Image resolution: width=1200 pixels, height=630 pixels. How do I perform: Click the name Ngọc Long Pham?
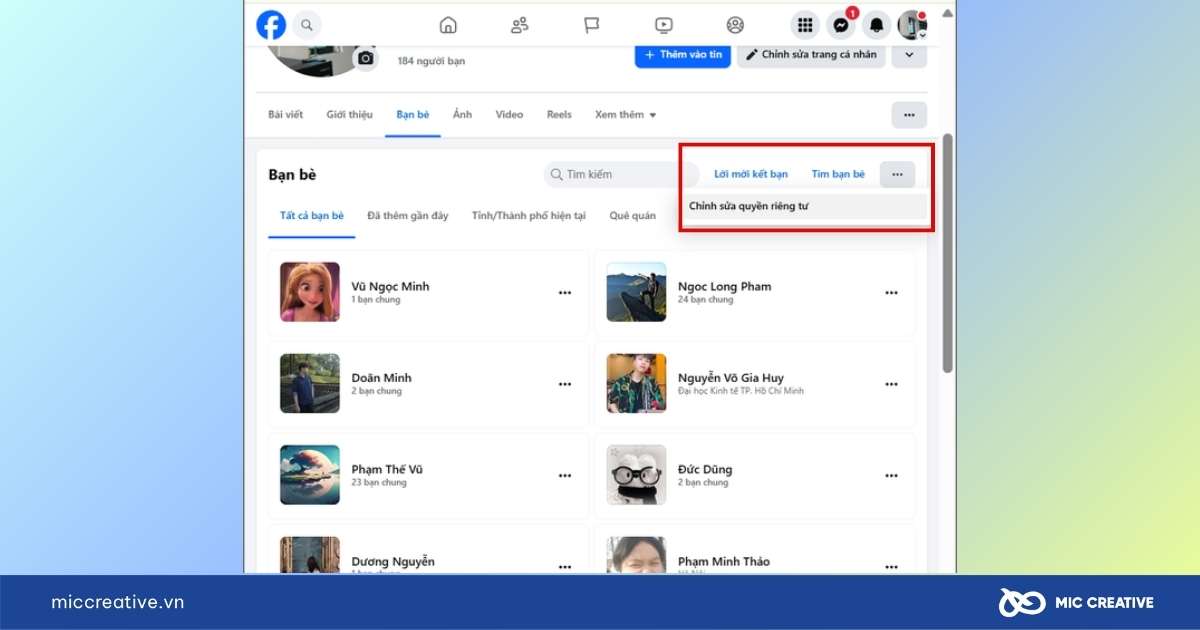pyautogui.click(x=725, y=286)
